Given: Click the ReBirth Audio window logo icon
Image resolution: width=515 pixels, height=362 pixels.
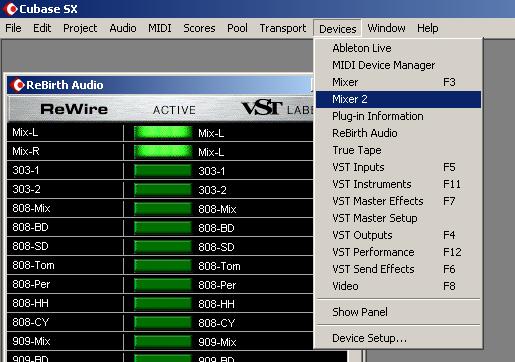Looking at the screenshot, I should coord(18,85).
